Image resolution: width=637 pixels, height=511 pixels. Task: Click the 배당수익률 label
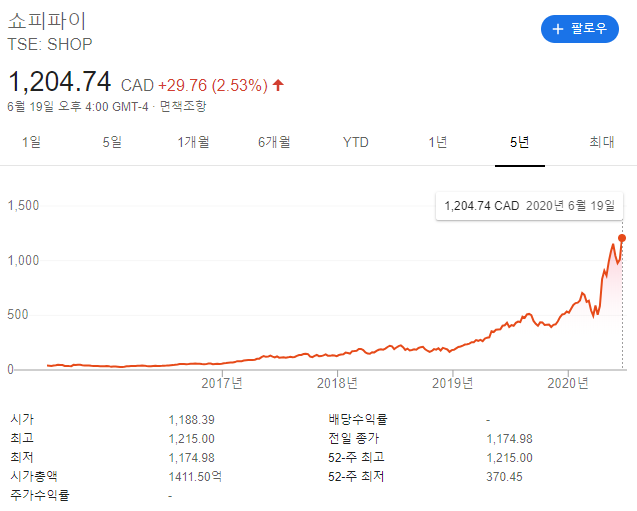(358, 419)
